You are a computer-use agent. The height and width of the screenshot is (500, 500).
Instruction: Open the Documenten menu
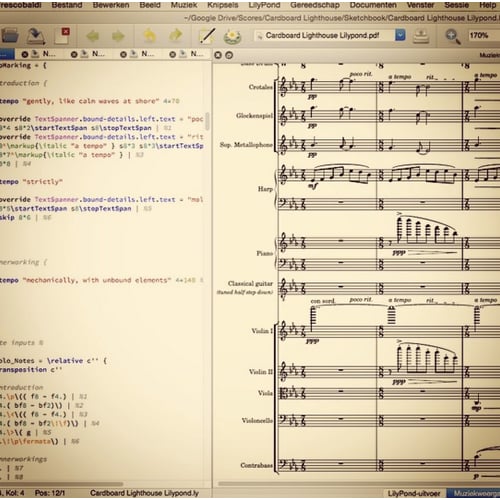click(373, 5)
